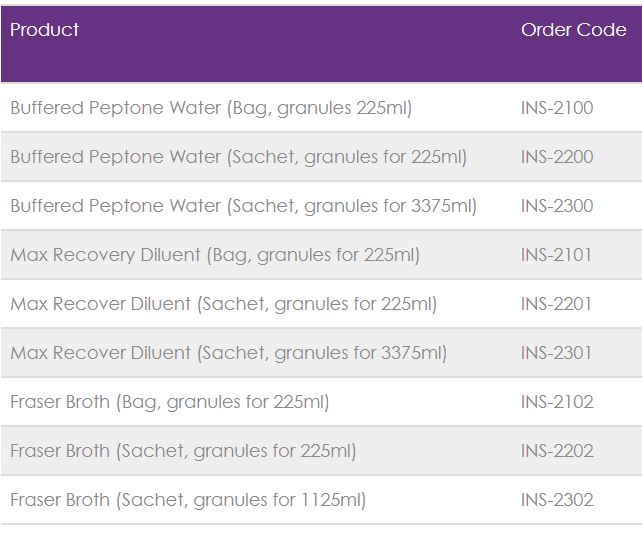The image size is (642, 536).
Task: Select Buffered Peptone Water Bag granules 225ml
Action: click(x=211, y=108)
